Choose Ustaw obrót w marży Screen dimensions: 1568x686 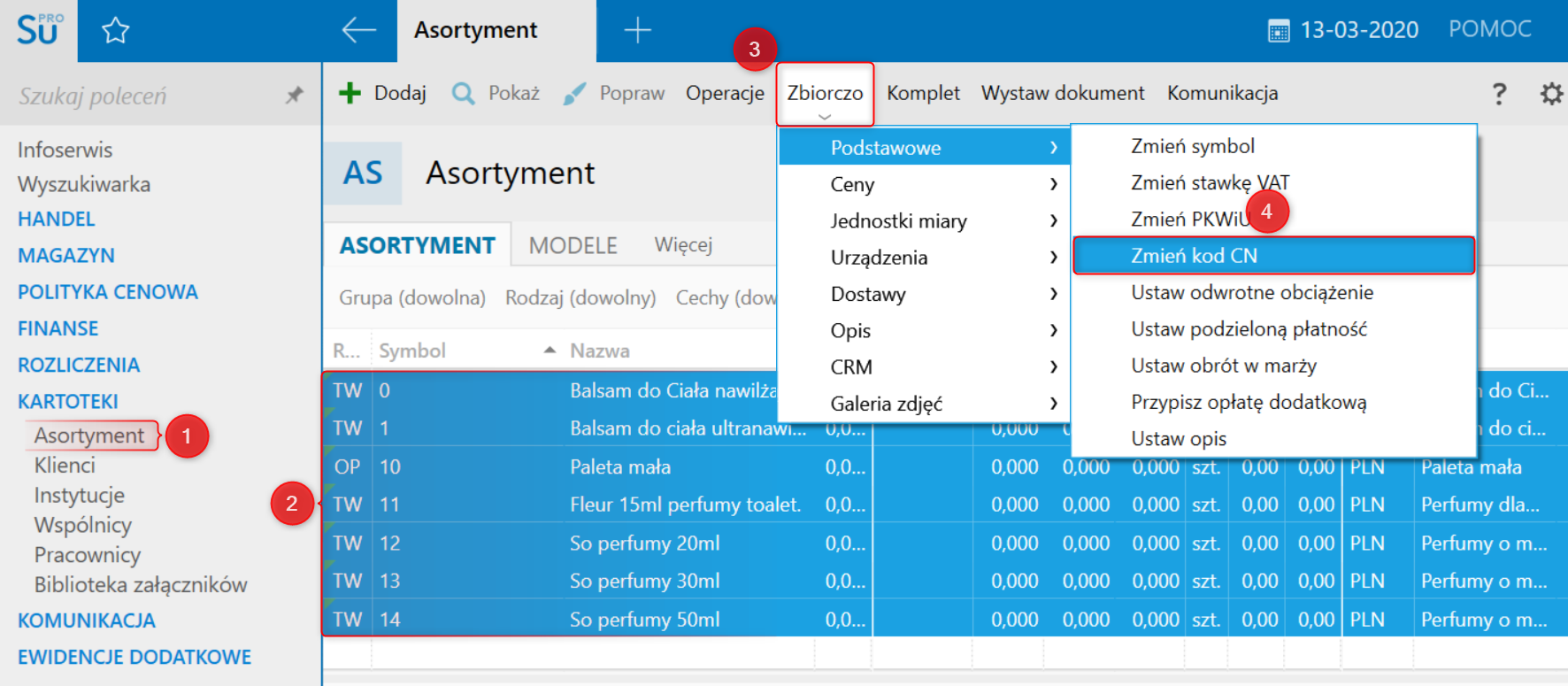pyautogui.click(x=1274, y=366)
